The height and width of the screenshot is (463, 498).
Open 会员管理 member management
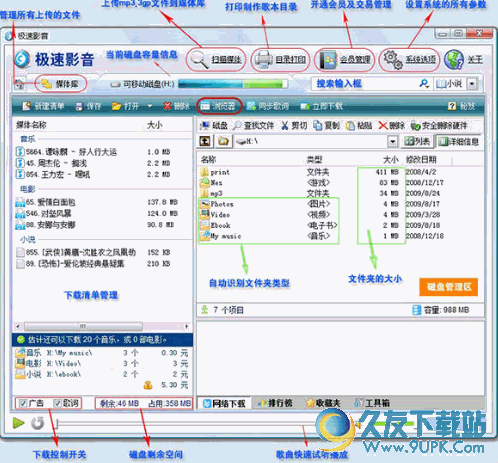[x=345, y=60]
